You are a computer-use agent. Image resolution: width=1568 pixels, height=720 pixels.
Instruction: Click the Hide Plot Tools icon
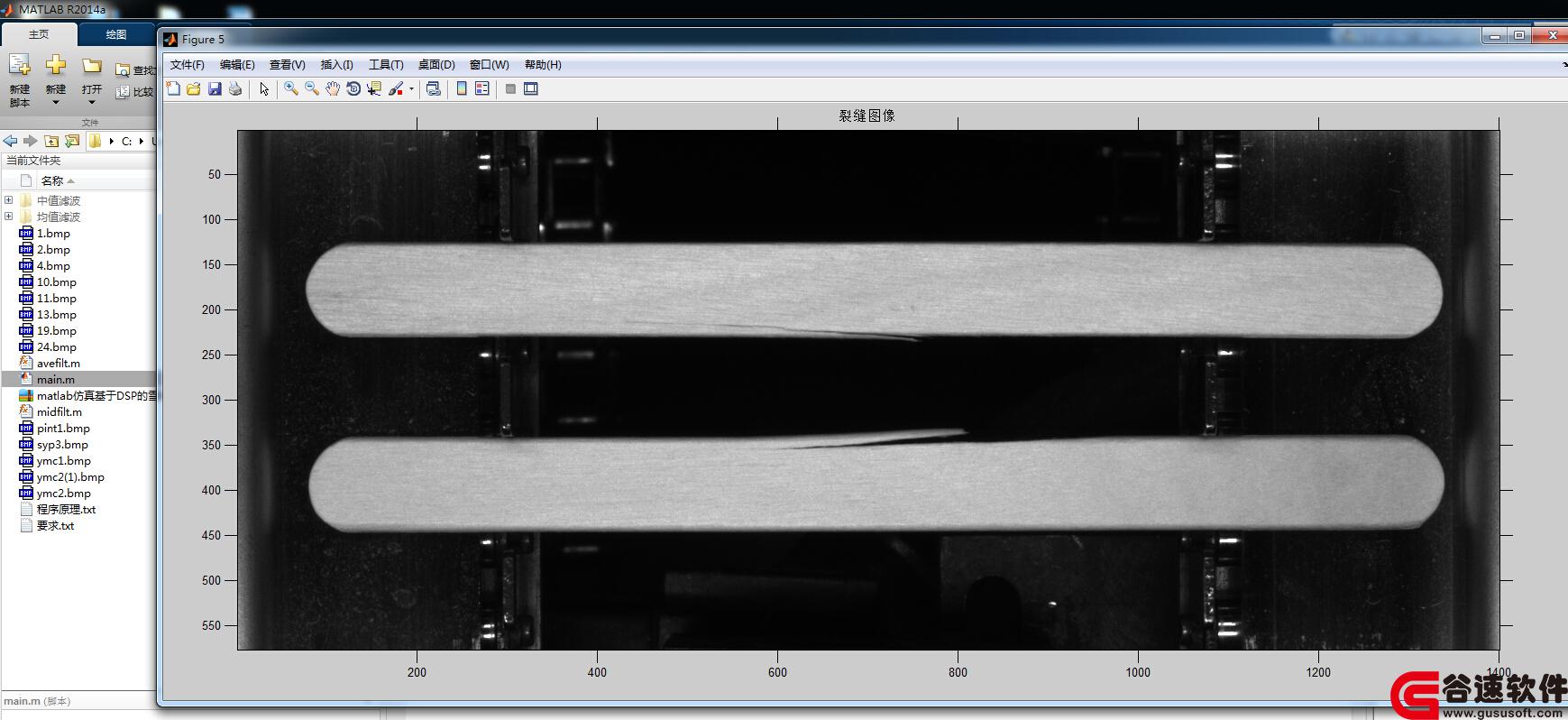[x=510, y=88]
